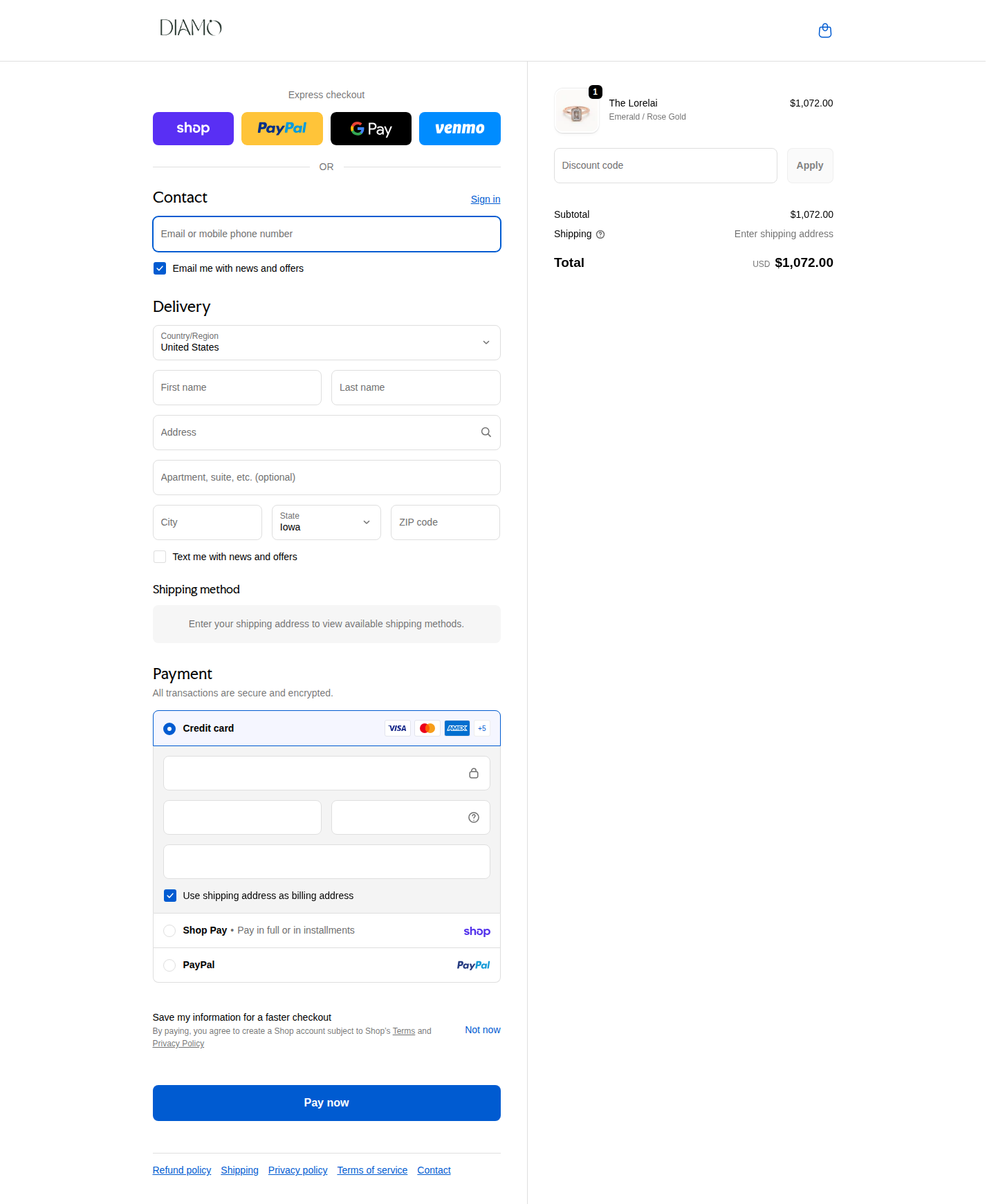Focus the City field
The height and width of the screenshot is (1204, 996).
coord(207,522)
